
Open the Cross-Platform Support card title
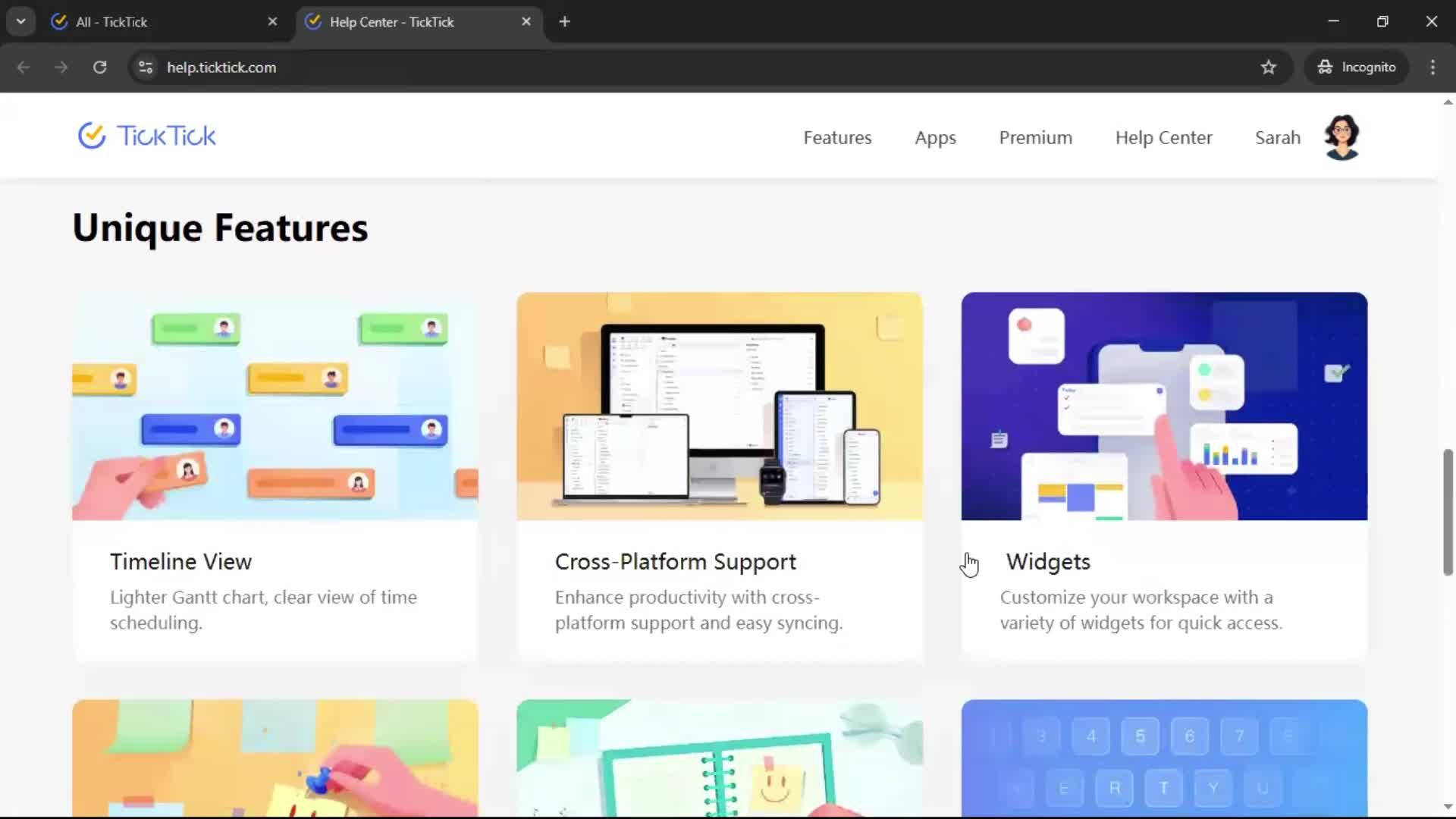tap(675, 562)
